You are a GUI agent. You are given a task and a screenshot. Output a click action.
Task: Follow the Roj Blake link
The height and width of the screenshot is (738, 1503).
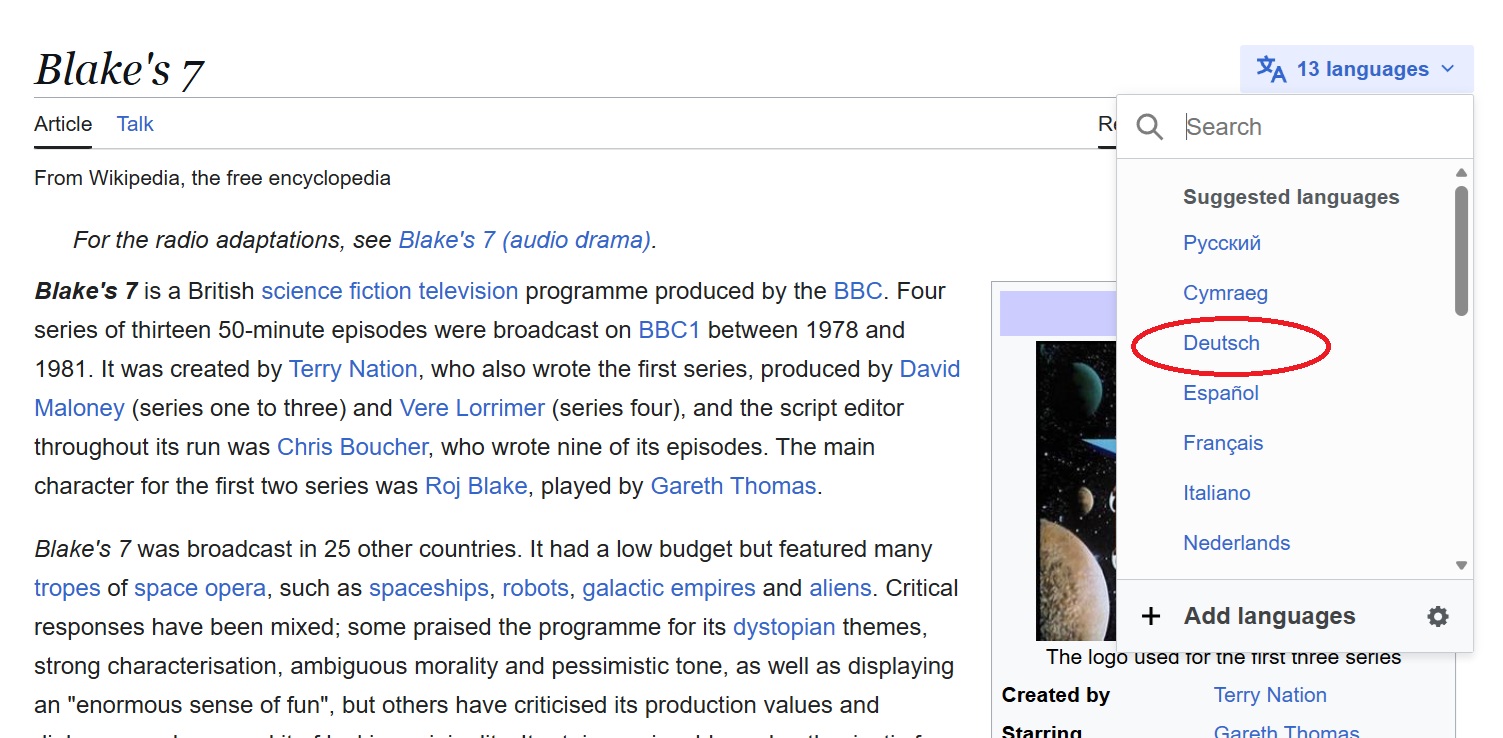tap(476, 486)
